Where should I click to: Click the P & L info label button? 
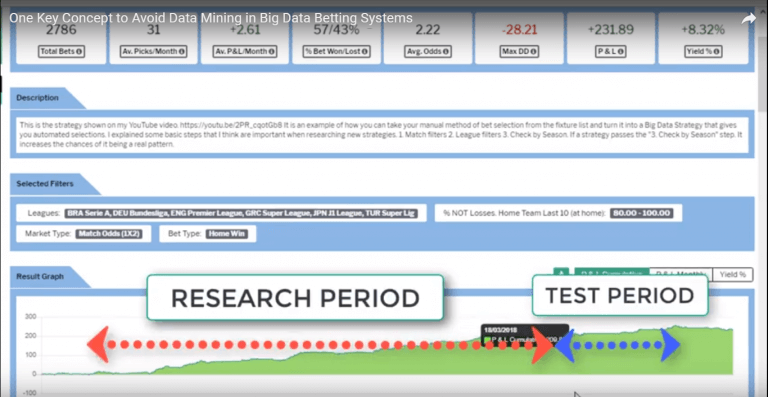[x=611, y=51]
